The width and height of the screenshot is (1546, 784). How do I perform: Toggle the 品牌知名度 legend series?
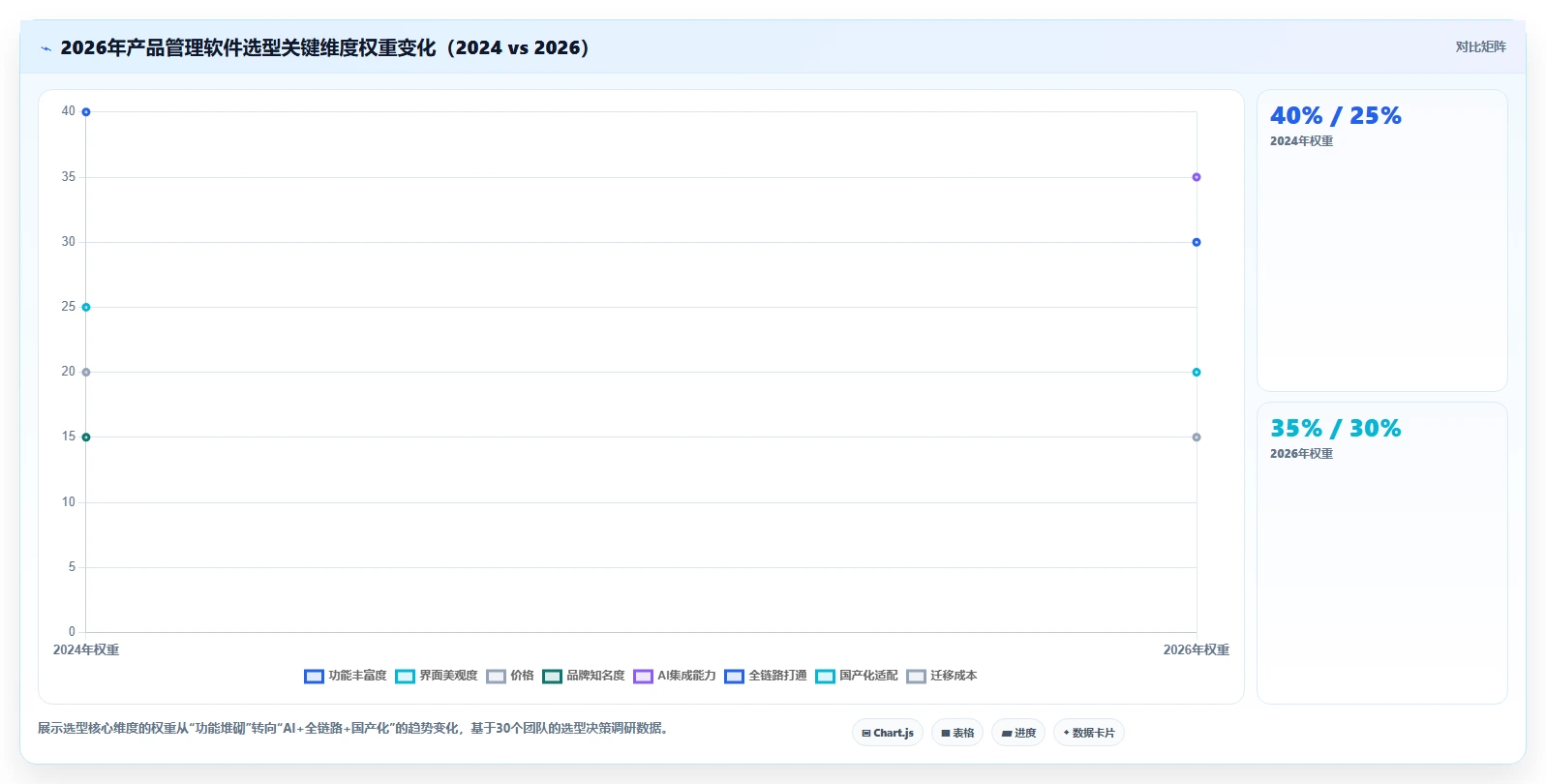point(584,676)
